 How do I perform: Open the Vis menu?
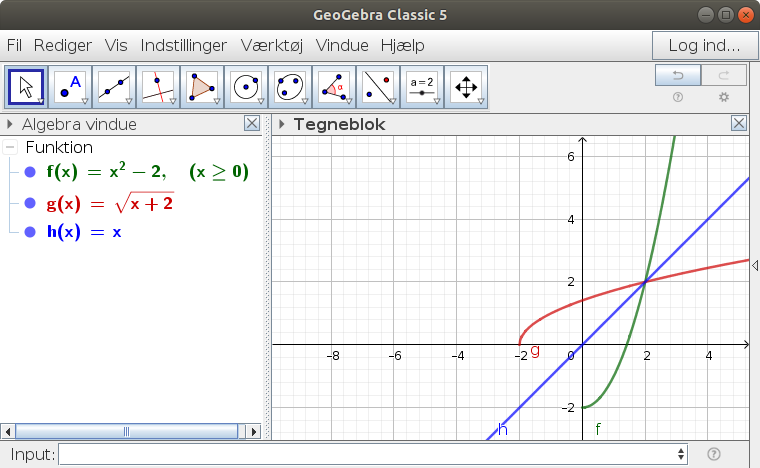(x=116, y=46)
